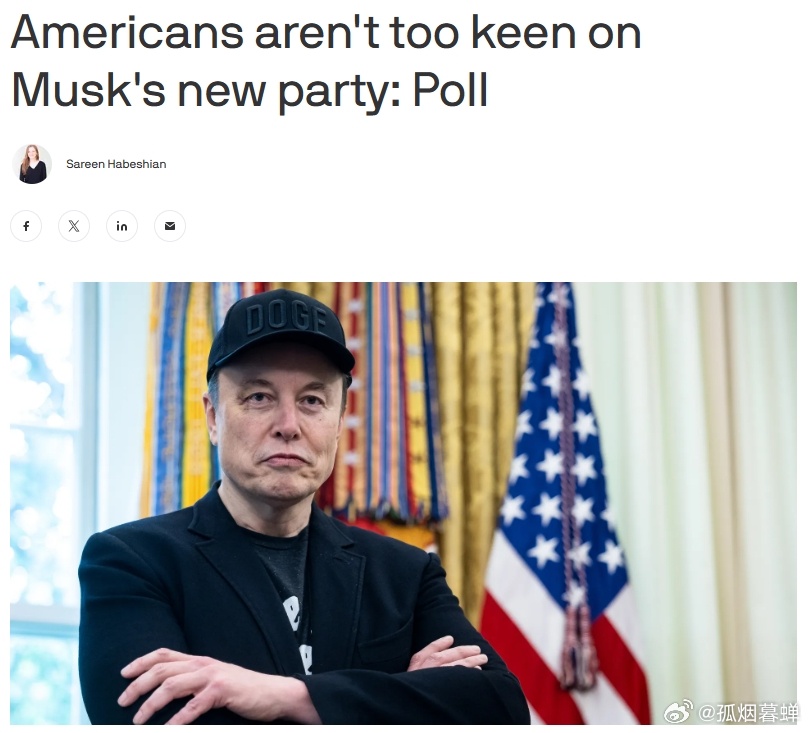Click the Weibo logo watermark

pos(678,712)
